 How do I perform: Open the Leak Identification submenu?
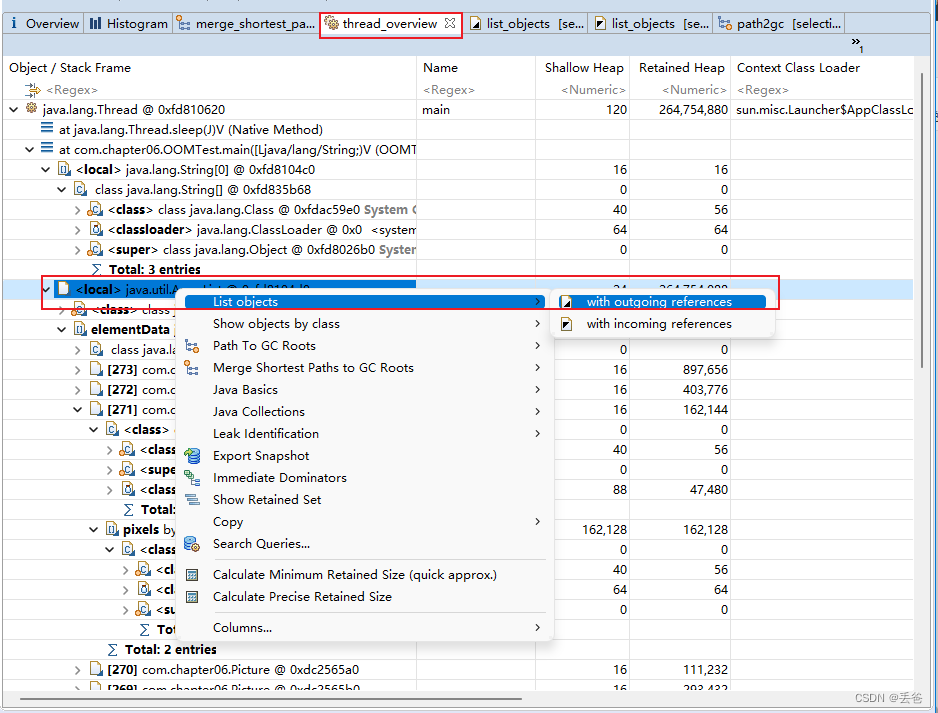(365, 434)
